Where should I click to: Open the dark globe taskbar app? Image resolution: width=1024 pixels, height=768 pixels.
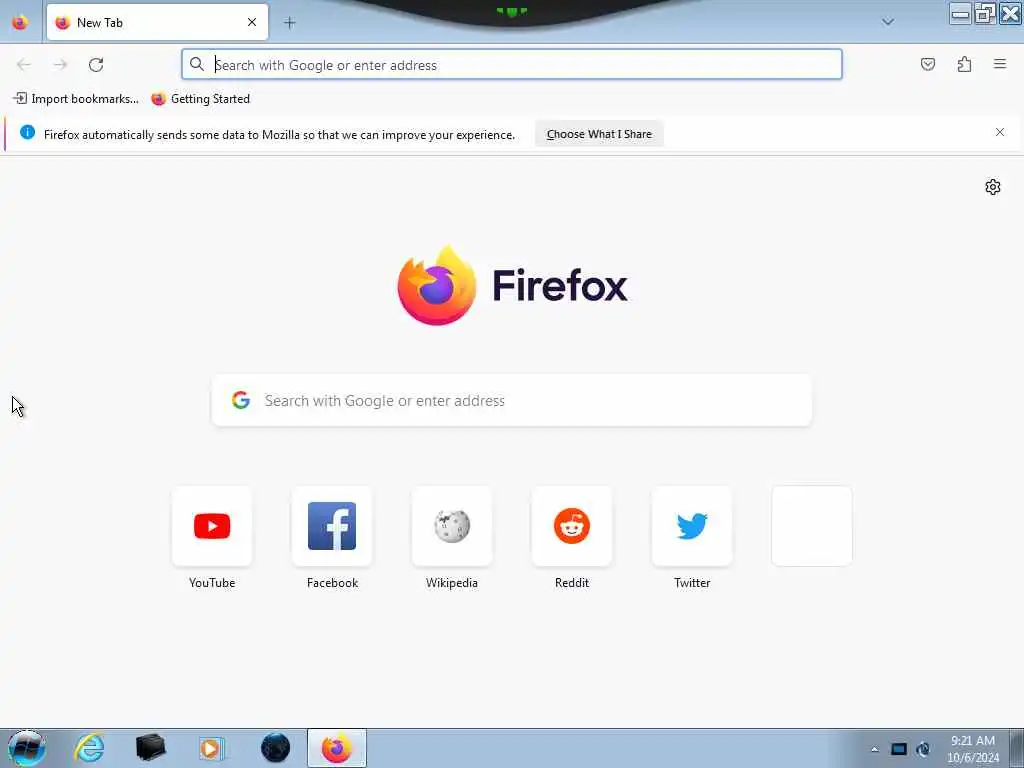[275, 748]
